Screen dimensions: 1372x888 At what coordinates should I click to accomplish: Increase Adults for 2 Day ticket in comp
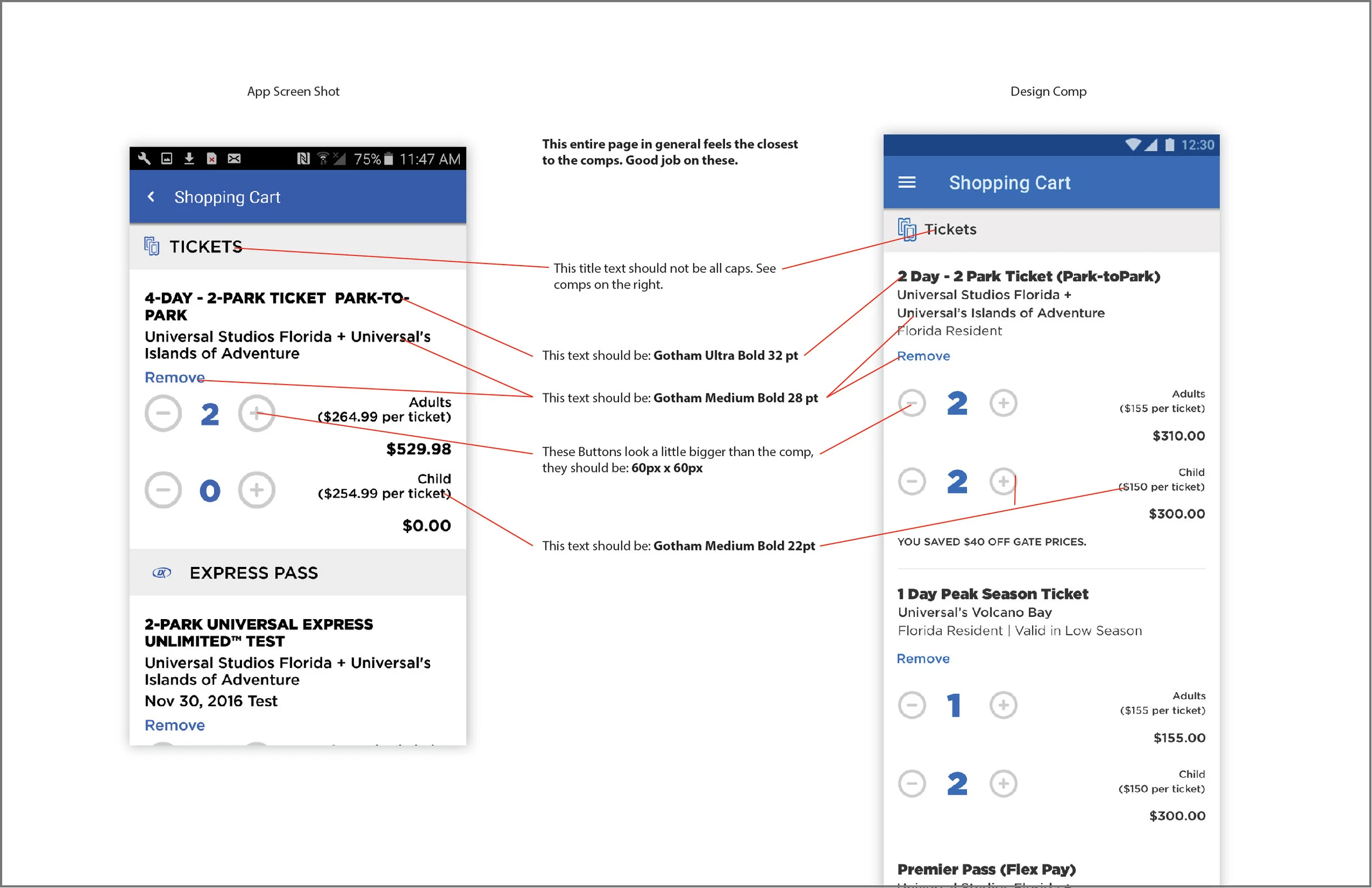pyautogui.click(x=1004, y=403)
